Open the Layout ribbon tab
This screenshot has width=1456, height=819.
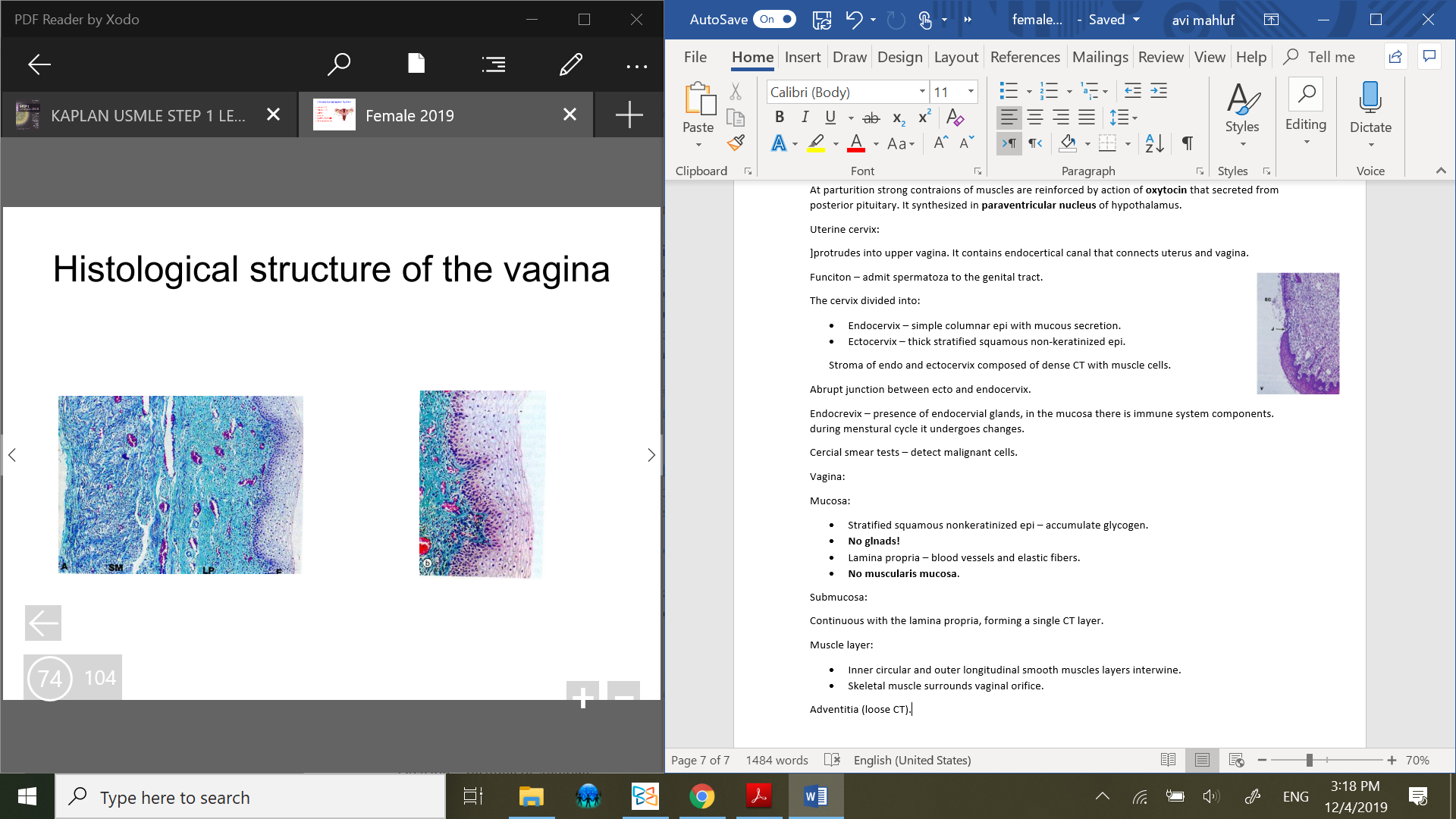click(955, 57)
